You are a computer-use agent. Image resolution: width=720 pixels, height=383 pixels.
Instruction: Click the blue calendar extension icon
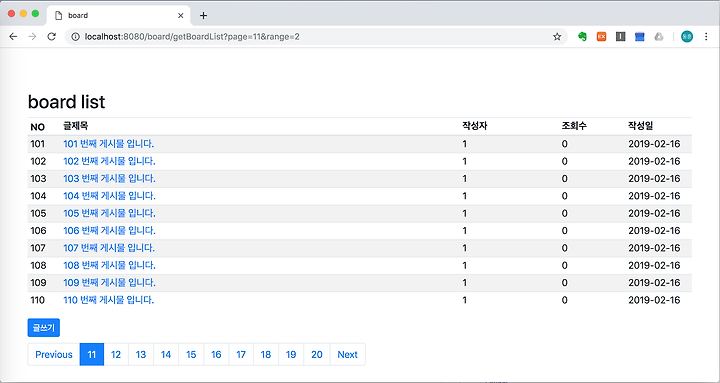pyautogui.click(x=640, y=37)
